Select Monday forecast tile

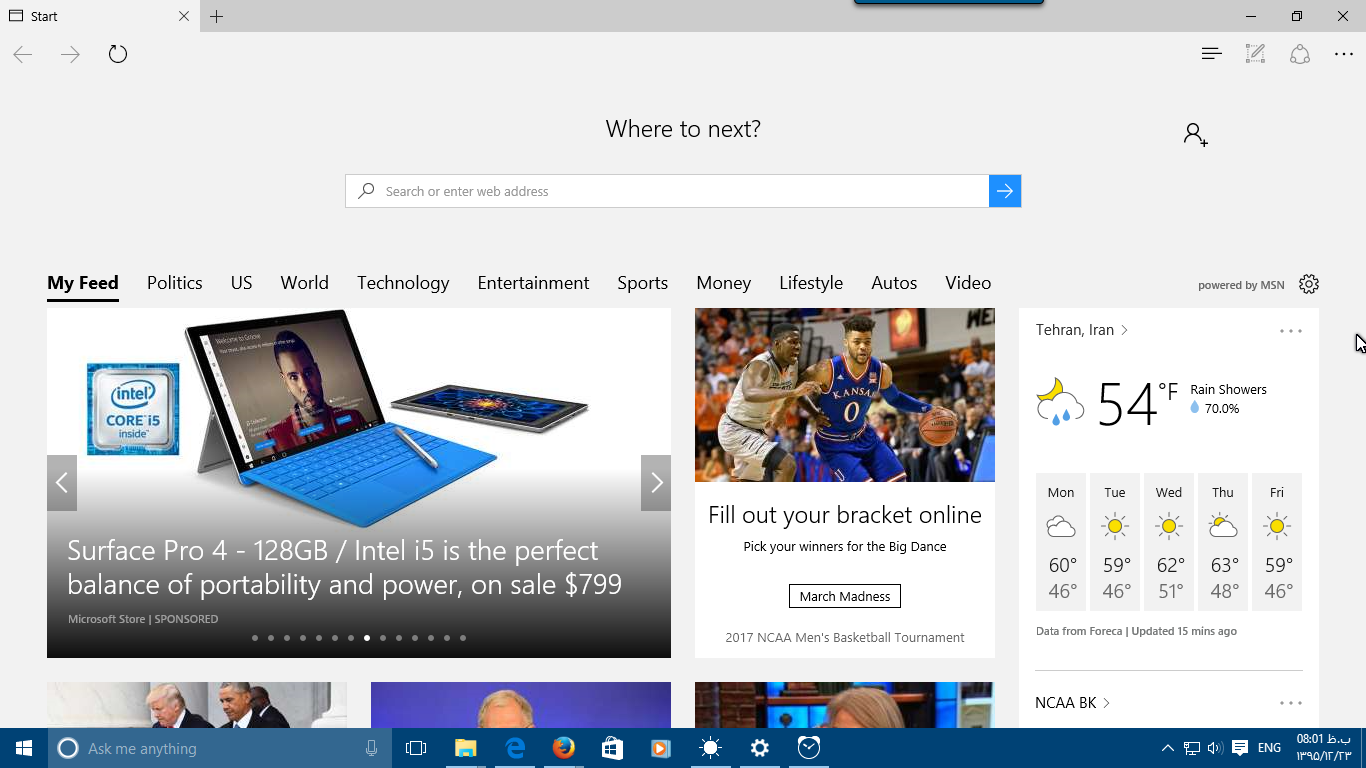(1061, 542)
